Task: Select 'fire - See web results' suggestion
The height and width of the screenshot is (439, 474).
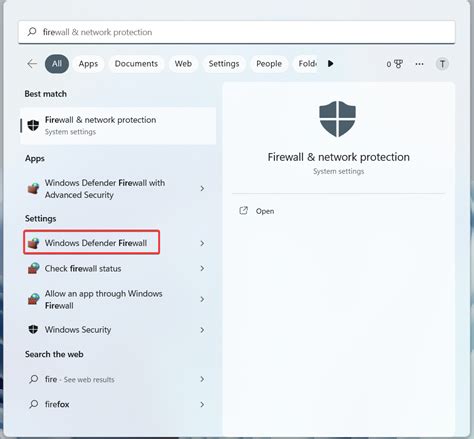Action: click(x=118, y=379)
